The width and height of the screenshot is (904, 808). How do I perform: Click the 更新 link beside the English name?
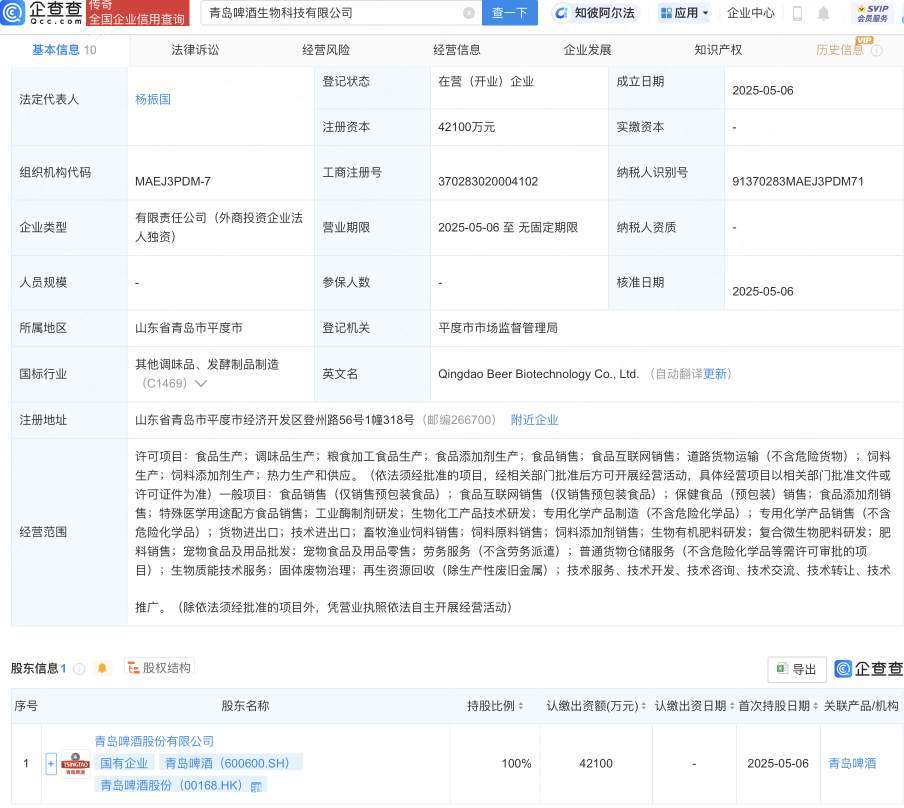715,374
